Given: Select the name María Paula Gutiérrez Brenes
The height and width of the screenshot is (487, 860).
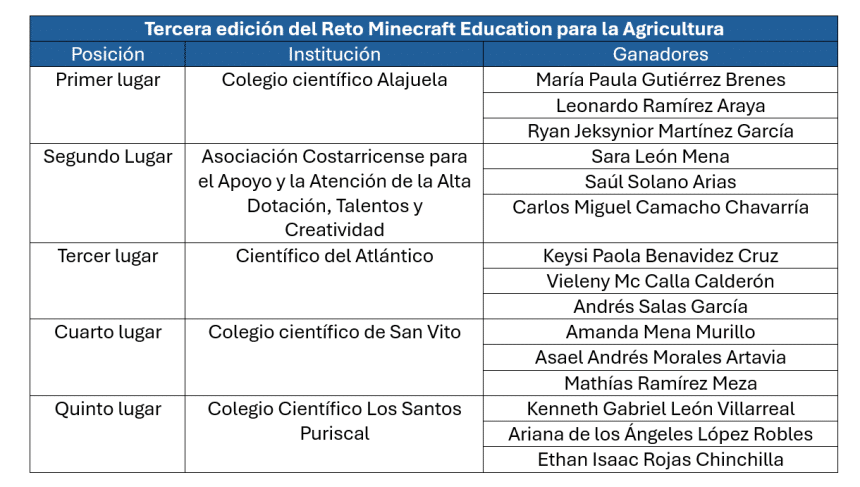Looking at the screenshot, I should (x=660, y=80).
